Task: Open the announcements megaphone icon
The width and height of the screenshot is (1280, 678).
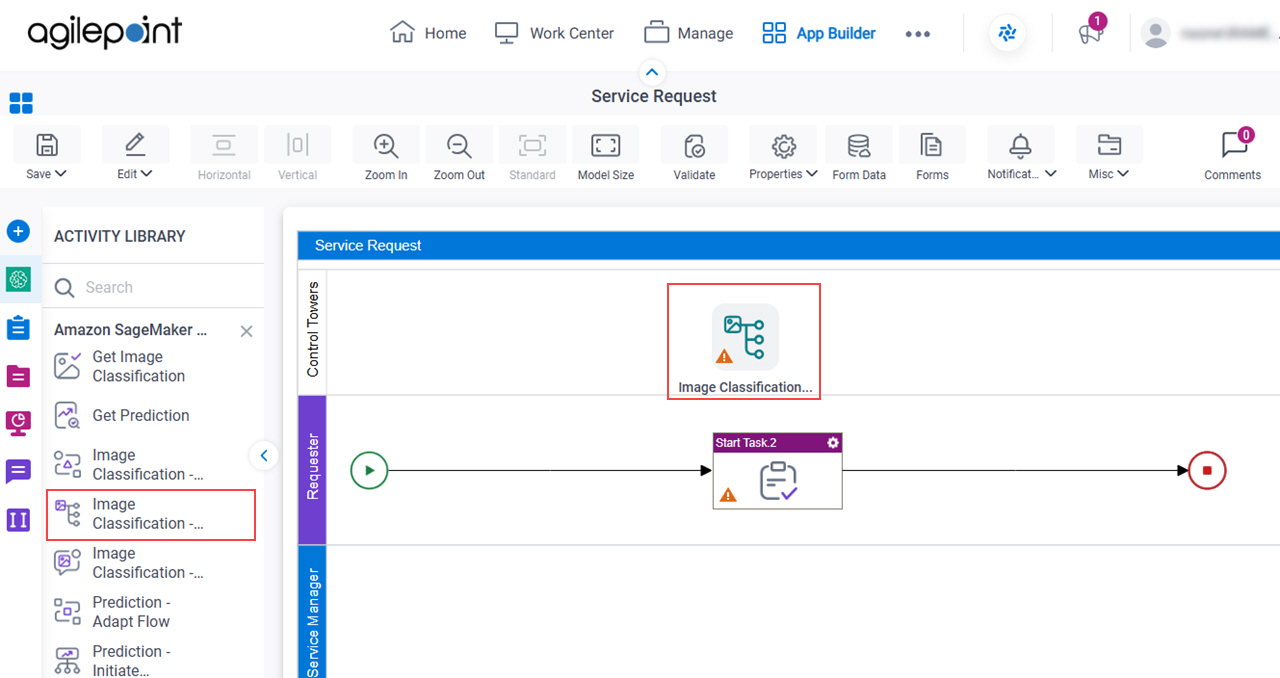Action: (x=1090, y=33)
